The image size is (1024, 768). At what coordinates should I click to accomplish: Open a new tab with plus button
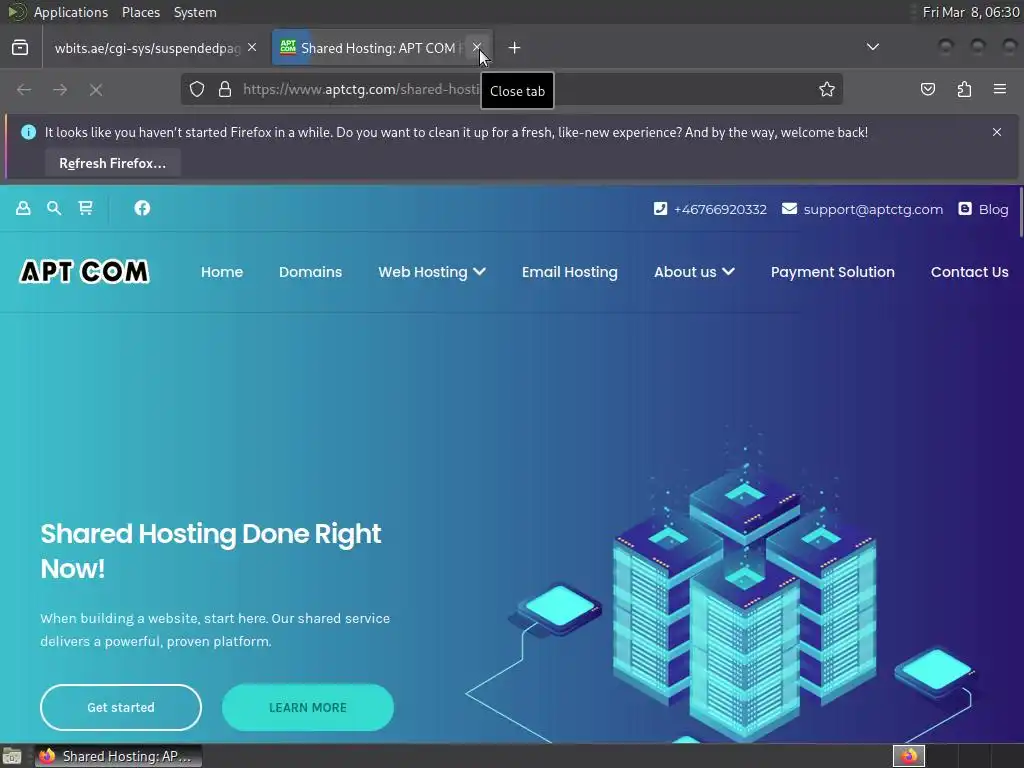point(515,48)
